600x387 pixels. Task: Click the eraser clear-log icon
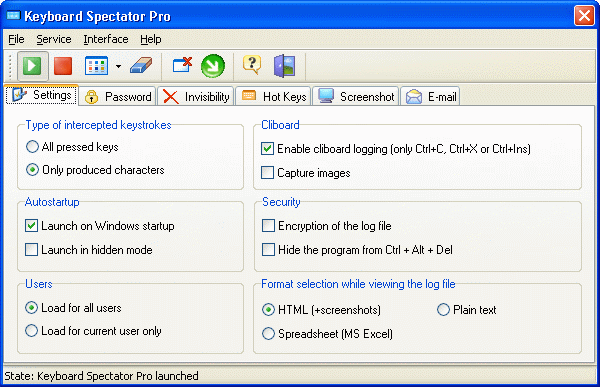point(141,65)
